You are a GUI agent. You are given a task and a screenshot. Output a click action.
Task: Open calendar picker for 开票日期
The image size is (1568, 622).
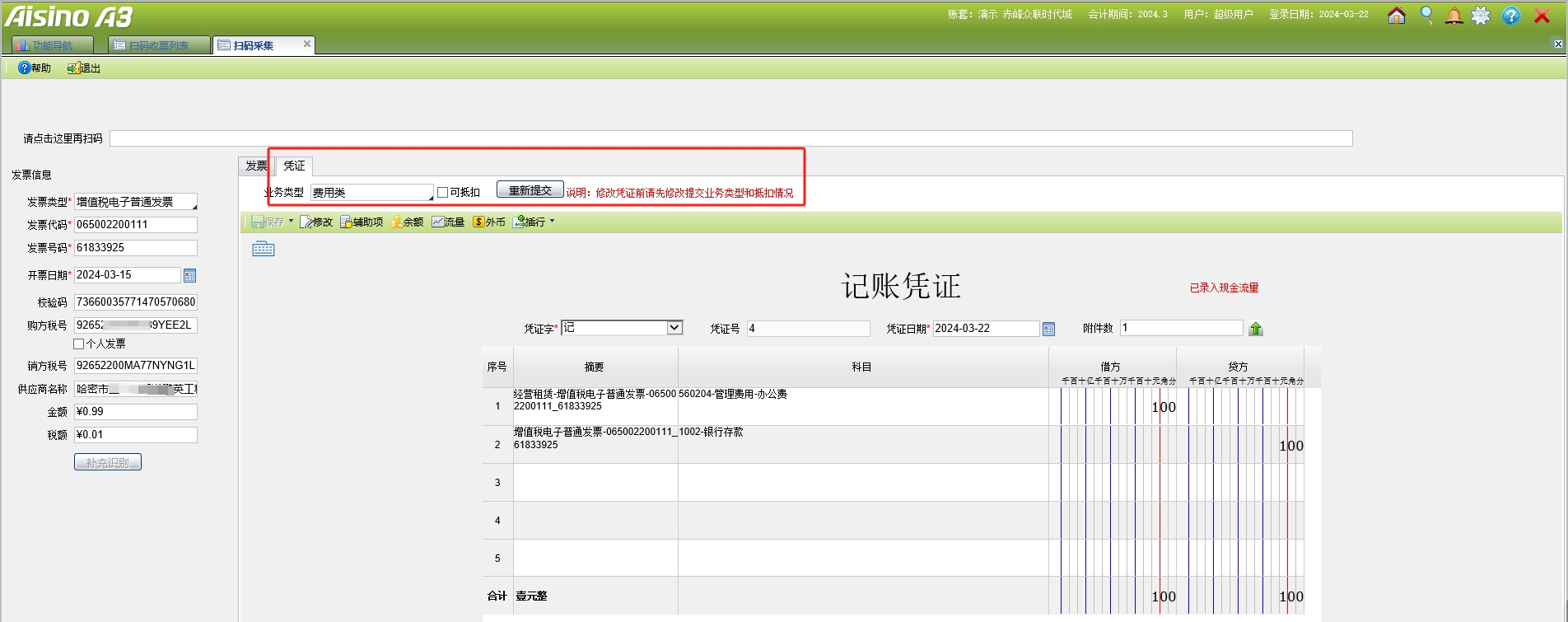(190, 276)
